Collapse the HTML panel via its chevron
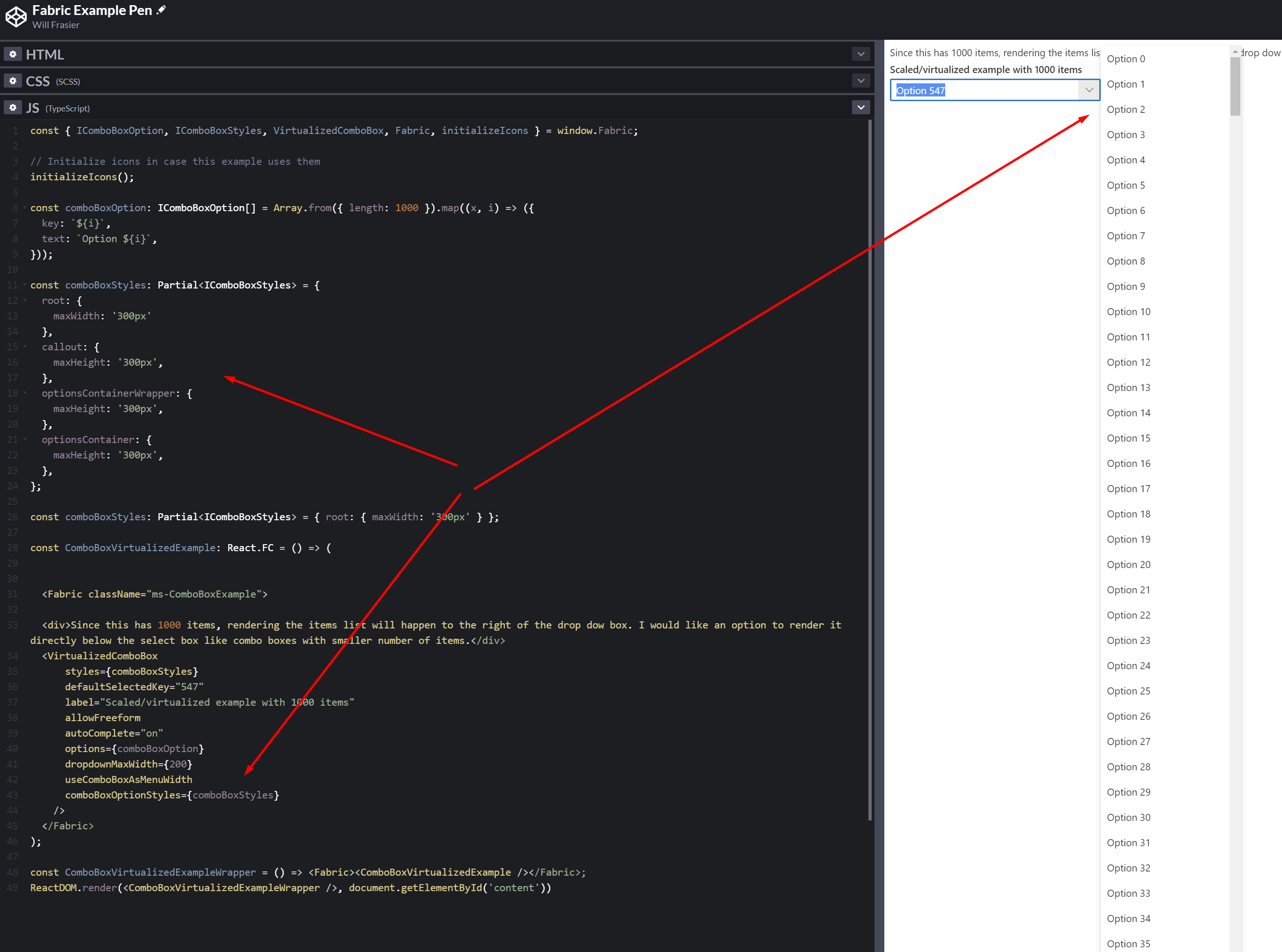The image size is (1282, 952). [x=860, y=53]
